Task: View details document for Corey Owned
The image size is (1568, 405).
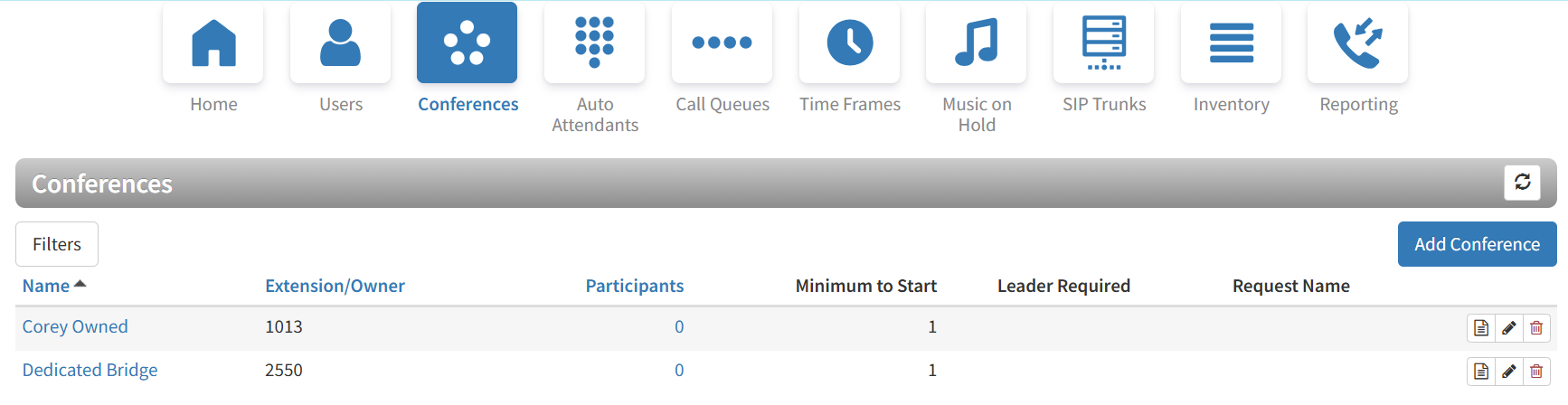Action: tap(1480, 328)
